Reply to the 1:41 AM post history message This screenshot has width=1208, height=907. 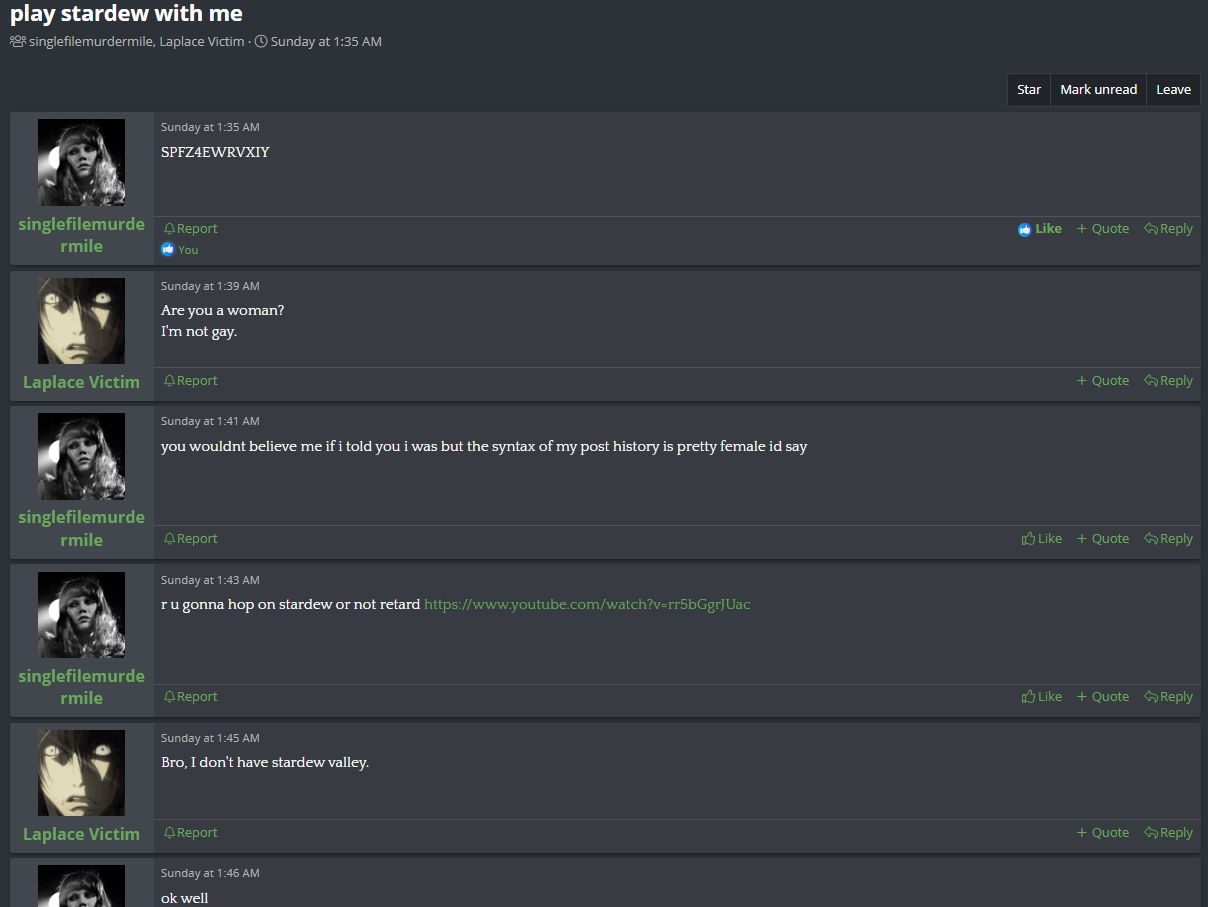click(x=1169, y=539)
